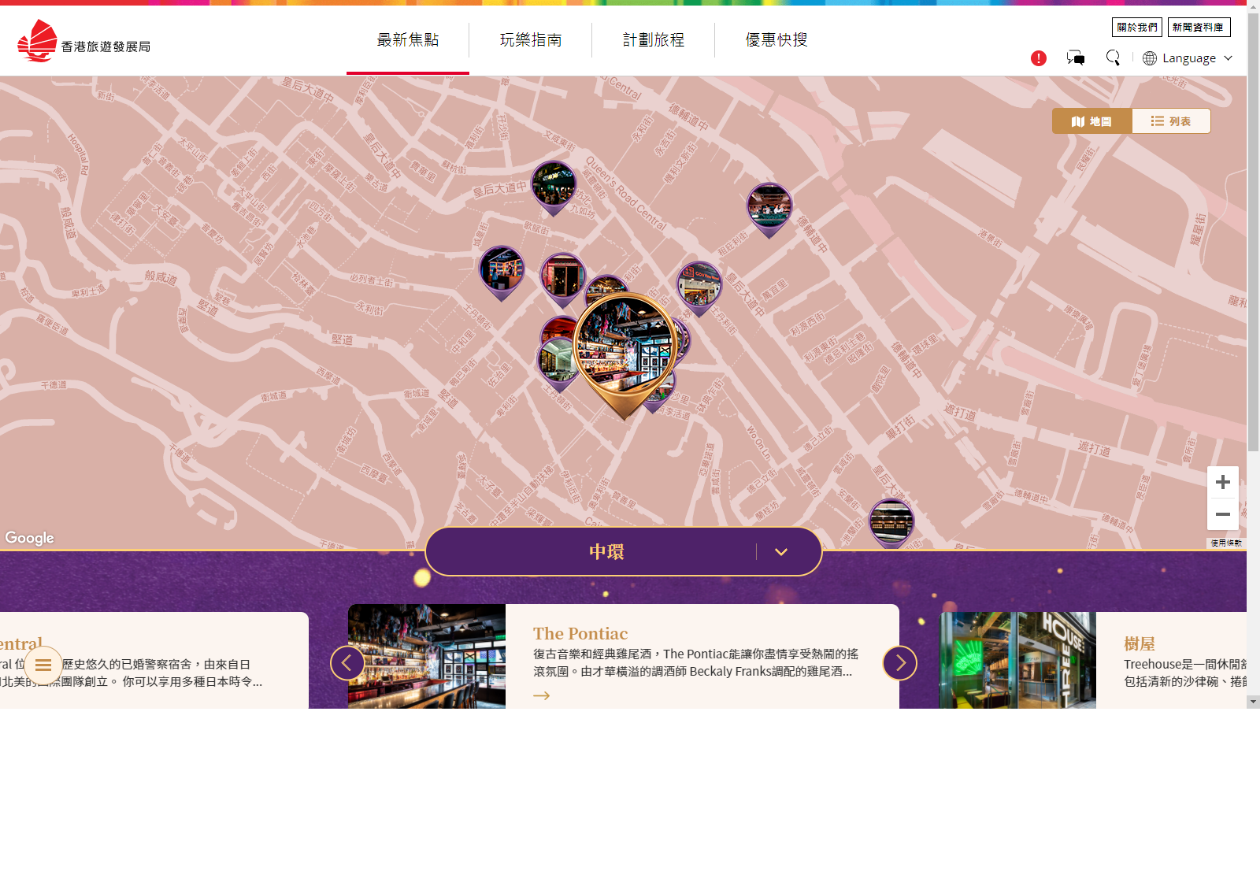
Task: Switch to list view (列表)
Action: [x=1171, y=121]
